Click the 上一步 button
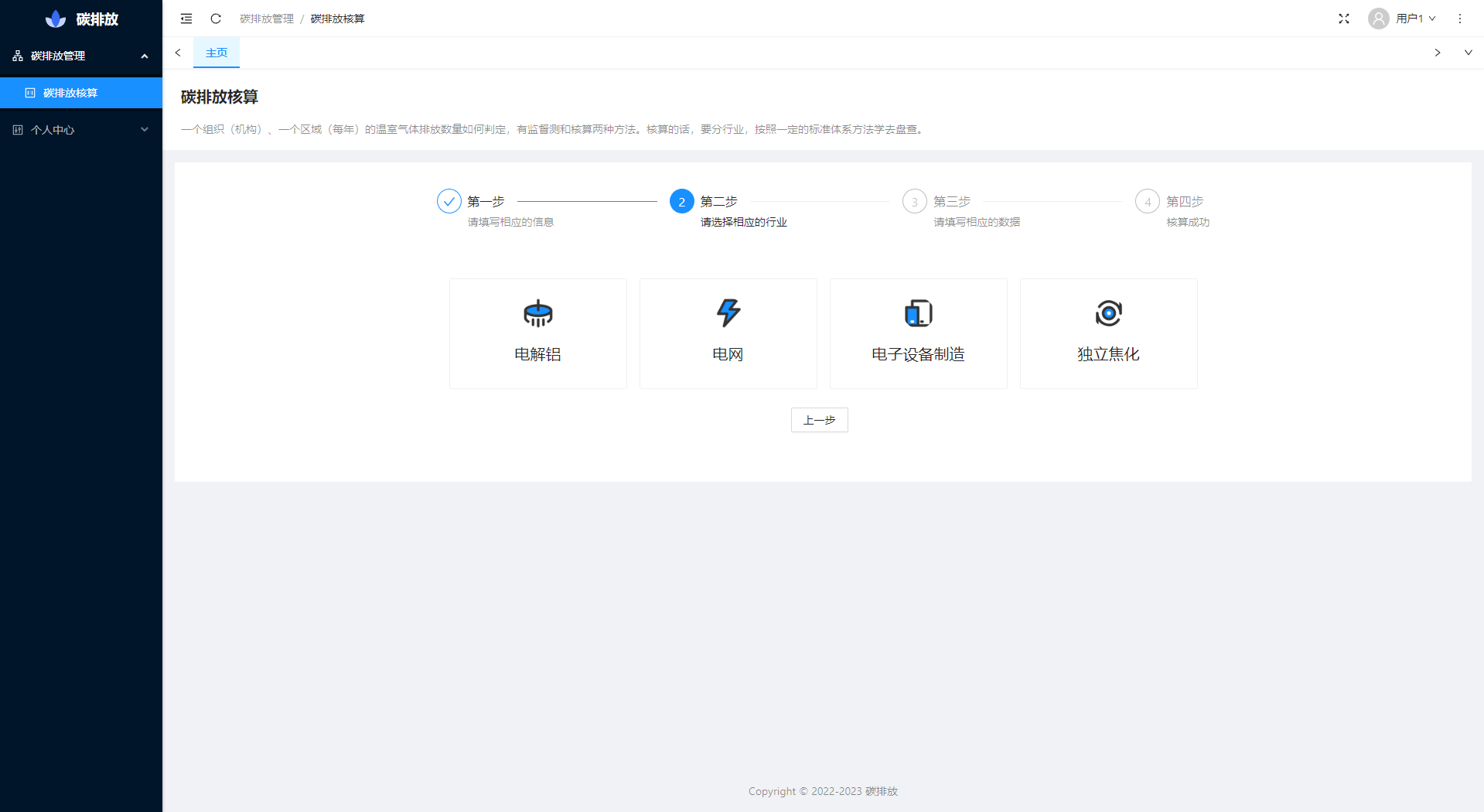 pos(820,420)
